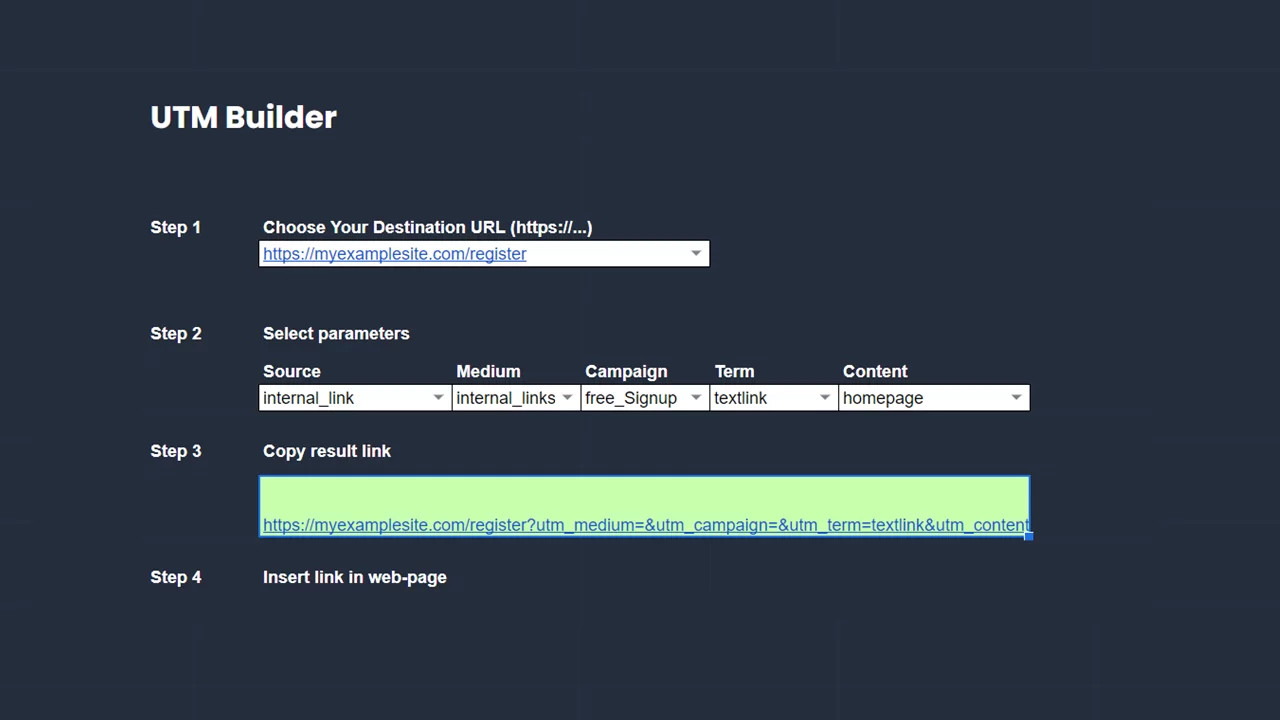1280x720 pixels.
Task: Click the UTM Builder page heading
Action: pos(243,117)
